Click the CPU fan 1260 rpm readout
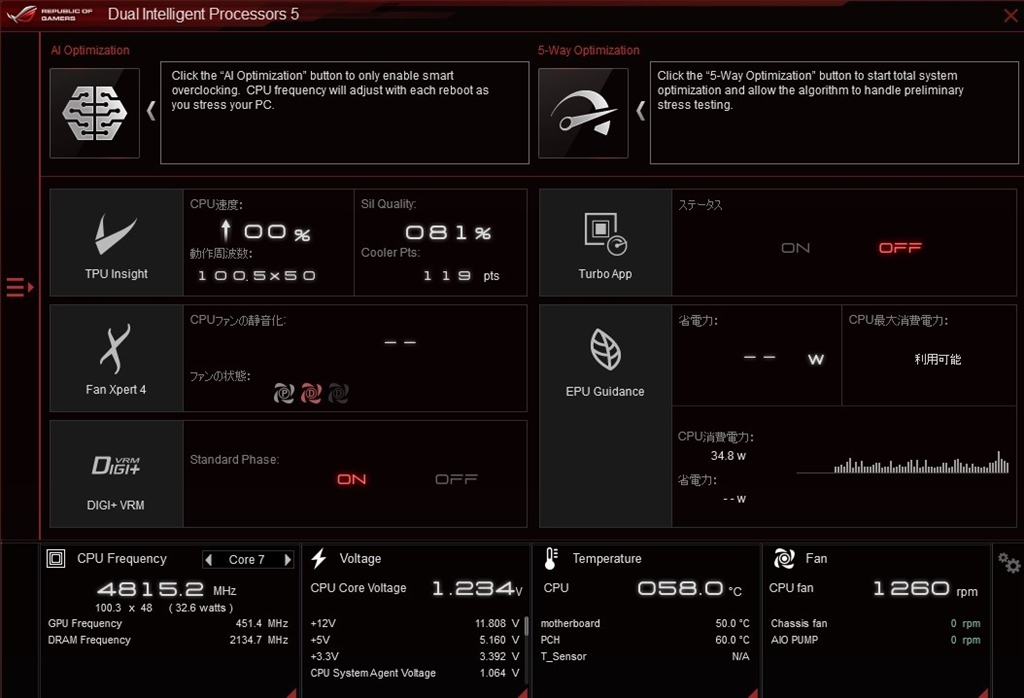The height and width of the screenshot is (698, 1024). coord(925,589)
